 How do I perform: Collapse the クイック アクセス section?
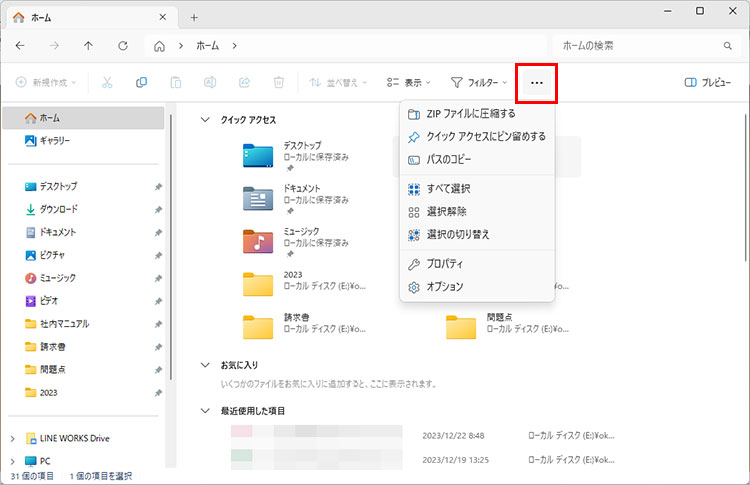(x=206, y=119)
